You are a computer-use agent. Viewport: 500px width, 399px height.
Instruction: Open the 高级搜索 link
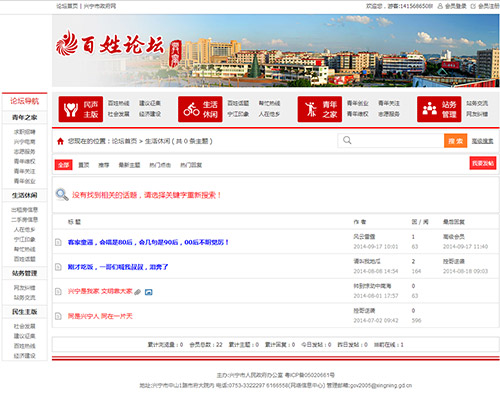[x=482, y=141]
